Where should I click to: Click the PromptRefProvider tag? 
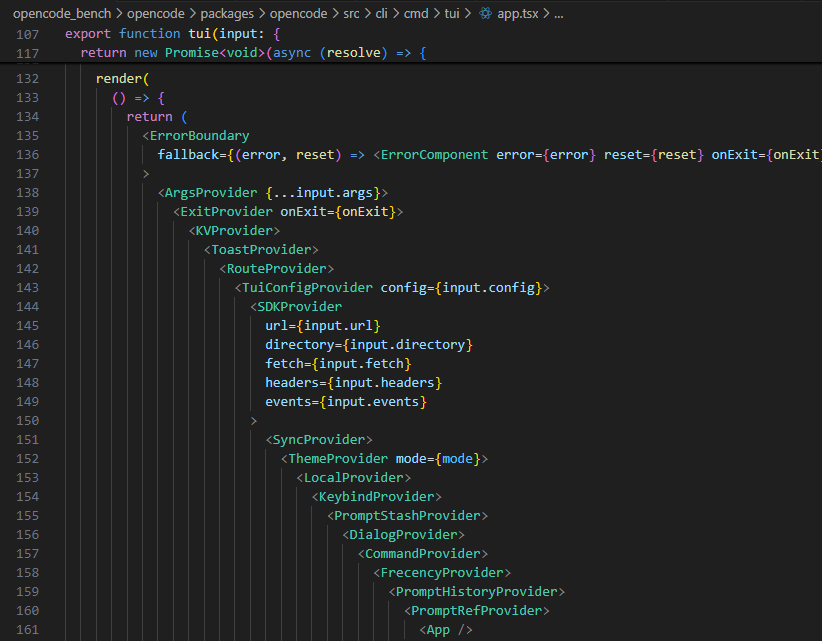pos(477,611)
